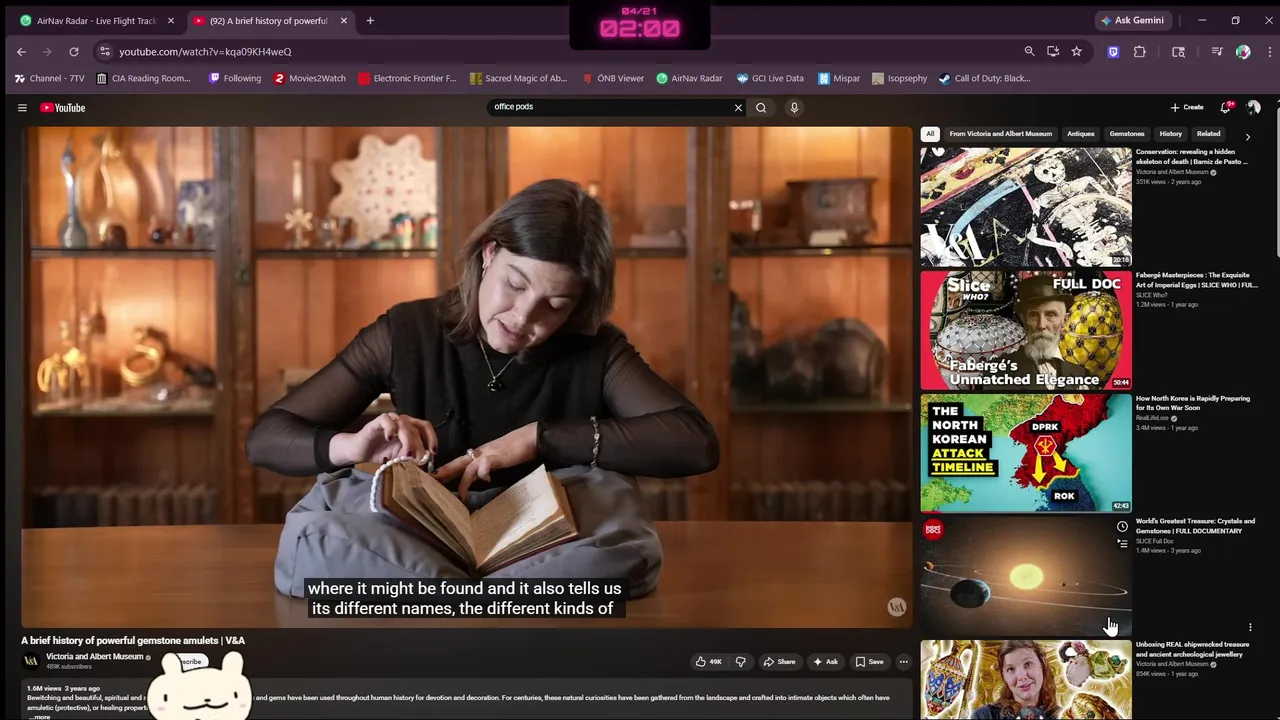Show more filter chips with the right arrow
1280x720 pixels.
[1247, 136]
